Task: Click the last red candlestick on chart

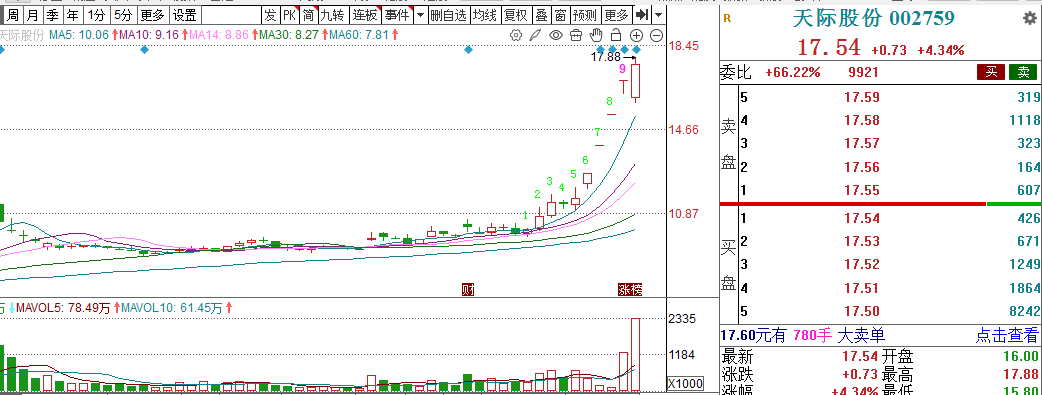Action: pos(636,80)
